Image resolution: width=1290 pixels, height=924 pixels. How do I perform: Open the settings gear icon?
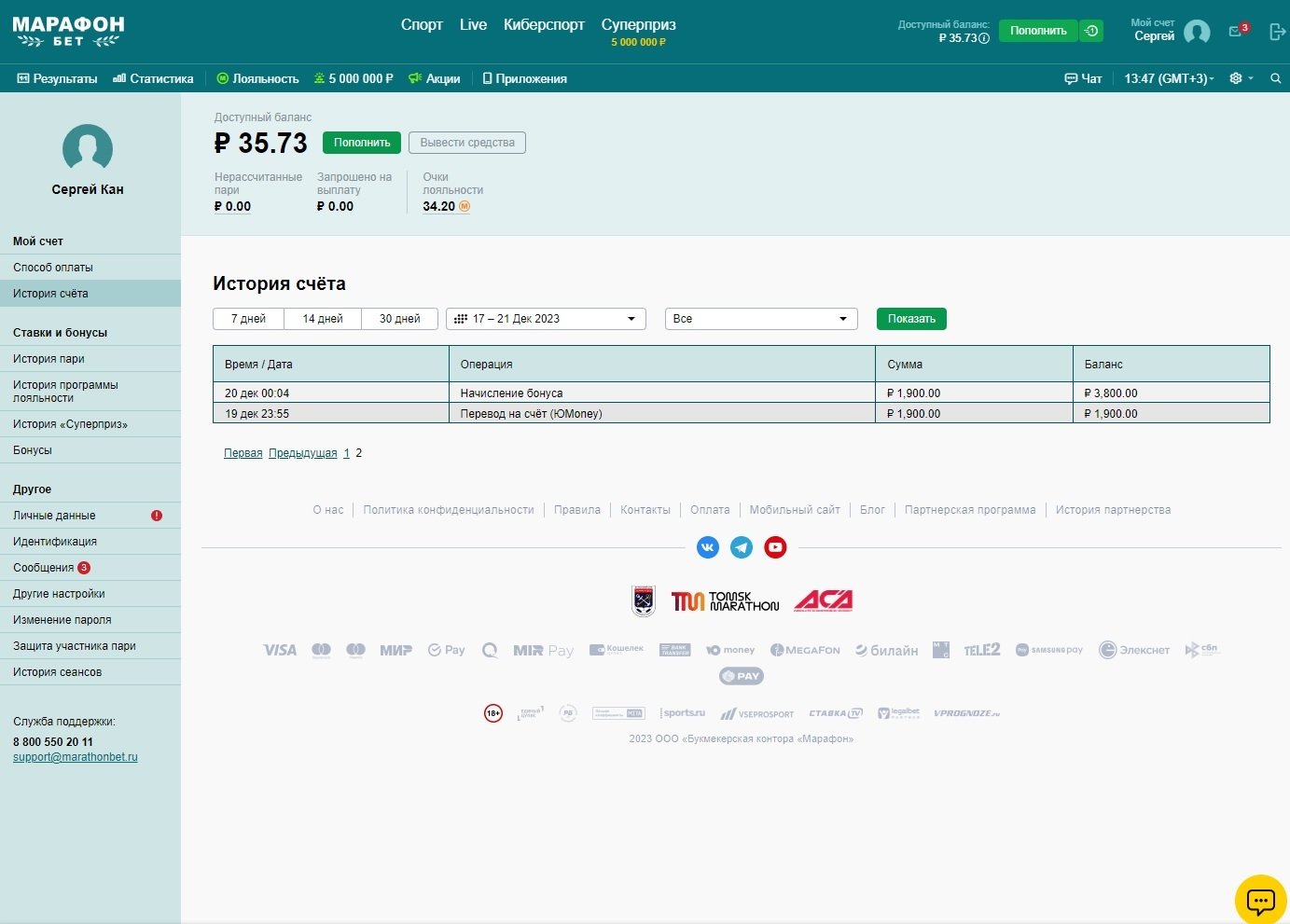point(1236,78)
